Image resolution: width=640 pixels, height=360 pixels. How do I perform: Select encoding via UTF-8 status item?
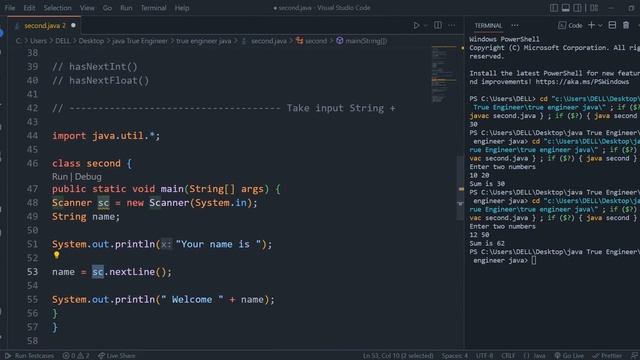[484, 356]
